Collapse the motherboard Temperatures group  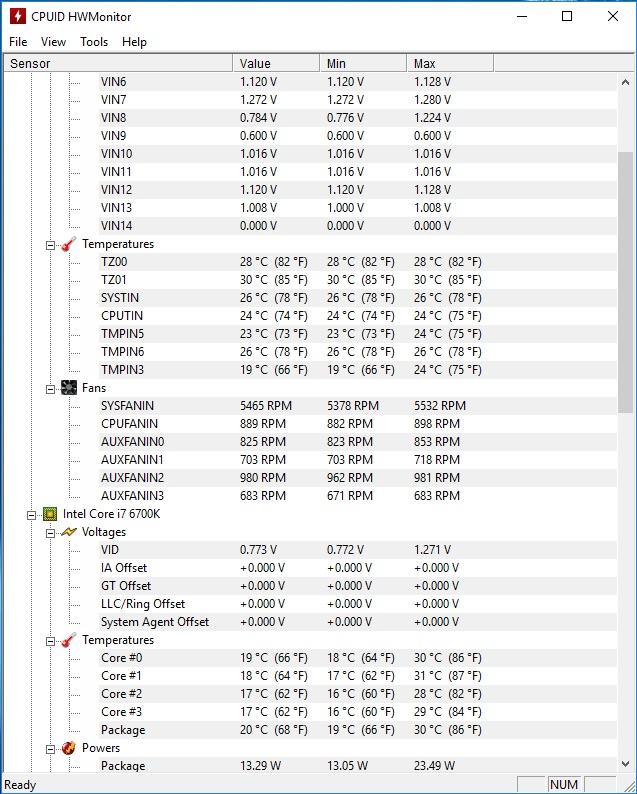point(50,244)
